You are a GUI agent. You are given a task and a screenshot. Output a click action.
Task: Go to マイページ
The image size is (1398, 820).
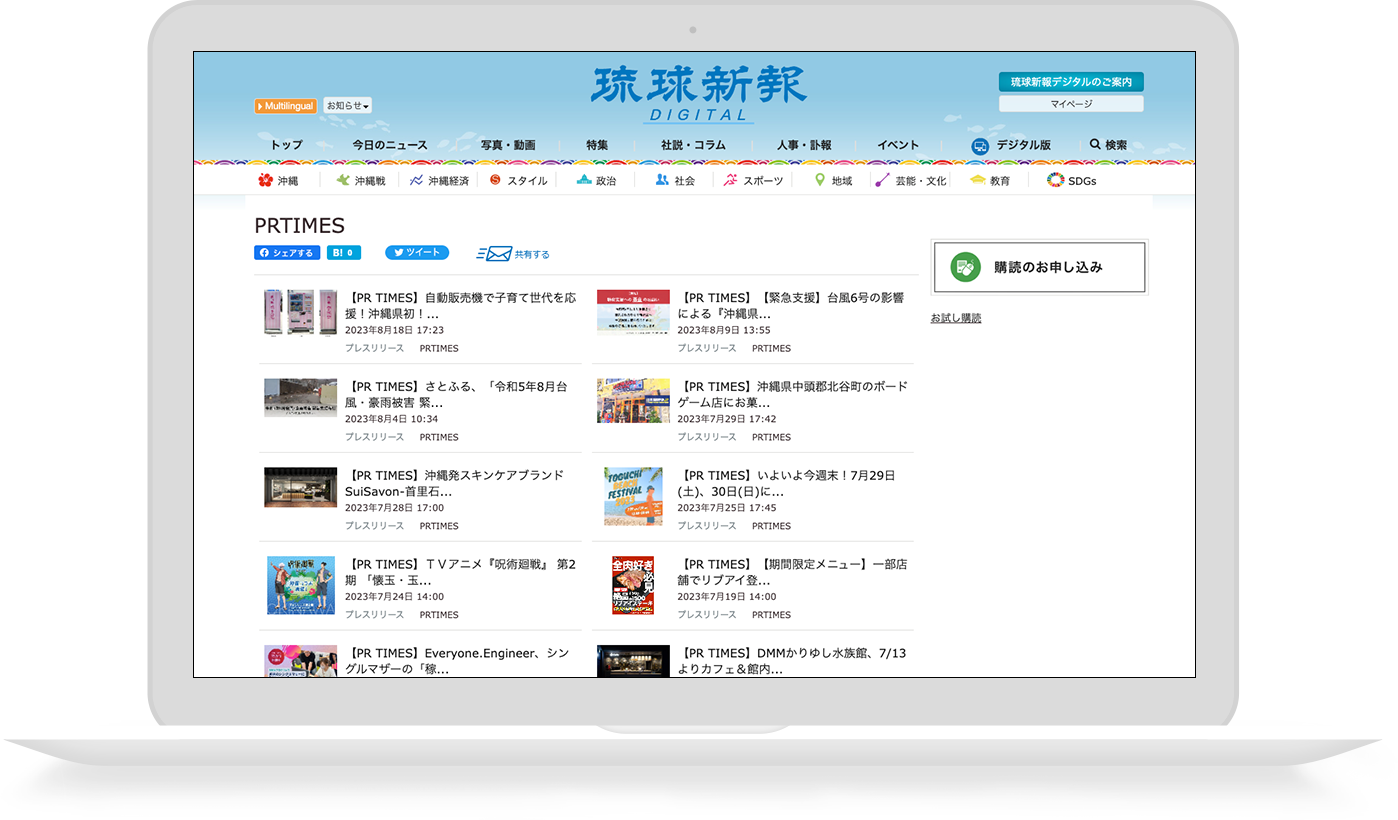(x=1071, y=104)
